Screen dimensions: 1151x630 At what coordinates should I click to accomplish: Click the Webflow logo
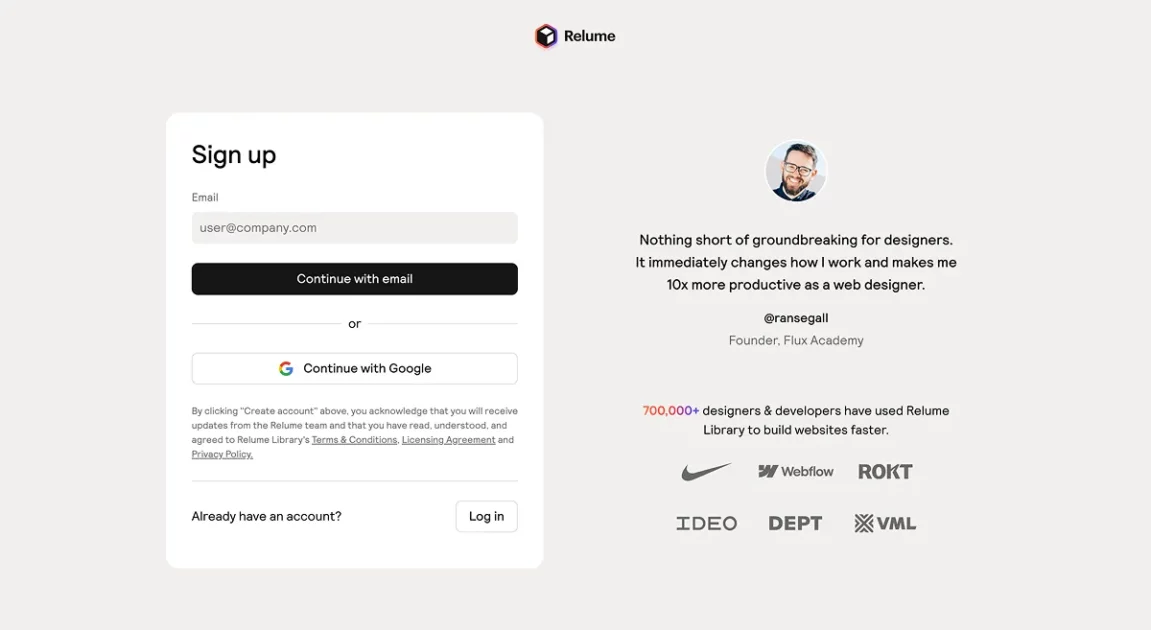pos(796,472)
